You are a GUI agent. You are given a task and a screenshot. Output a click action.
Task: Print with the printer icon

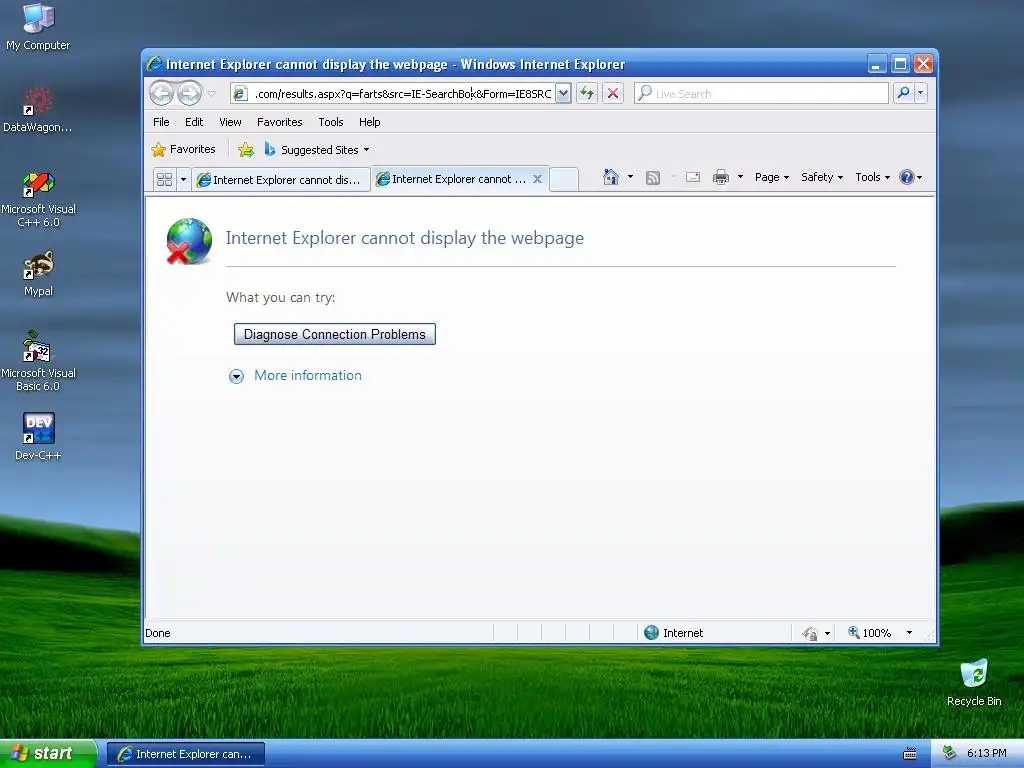(721, 177)
